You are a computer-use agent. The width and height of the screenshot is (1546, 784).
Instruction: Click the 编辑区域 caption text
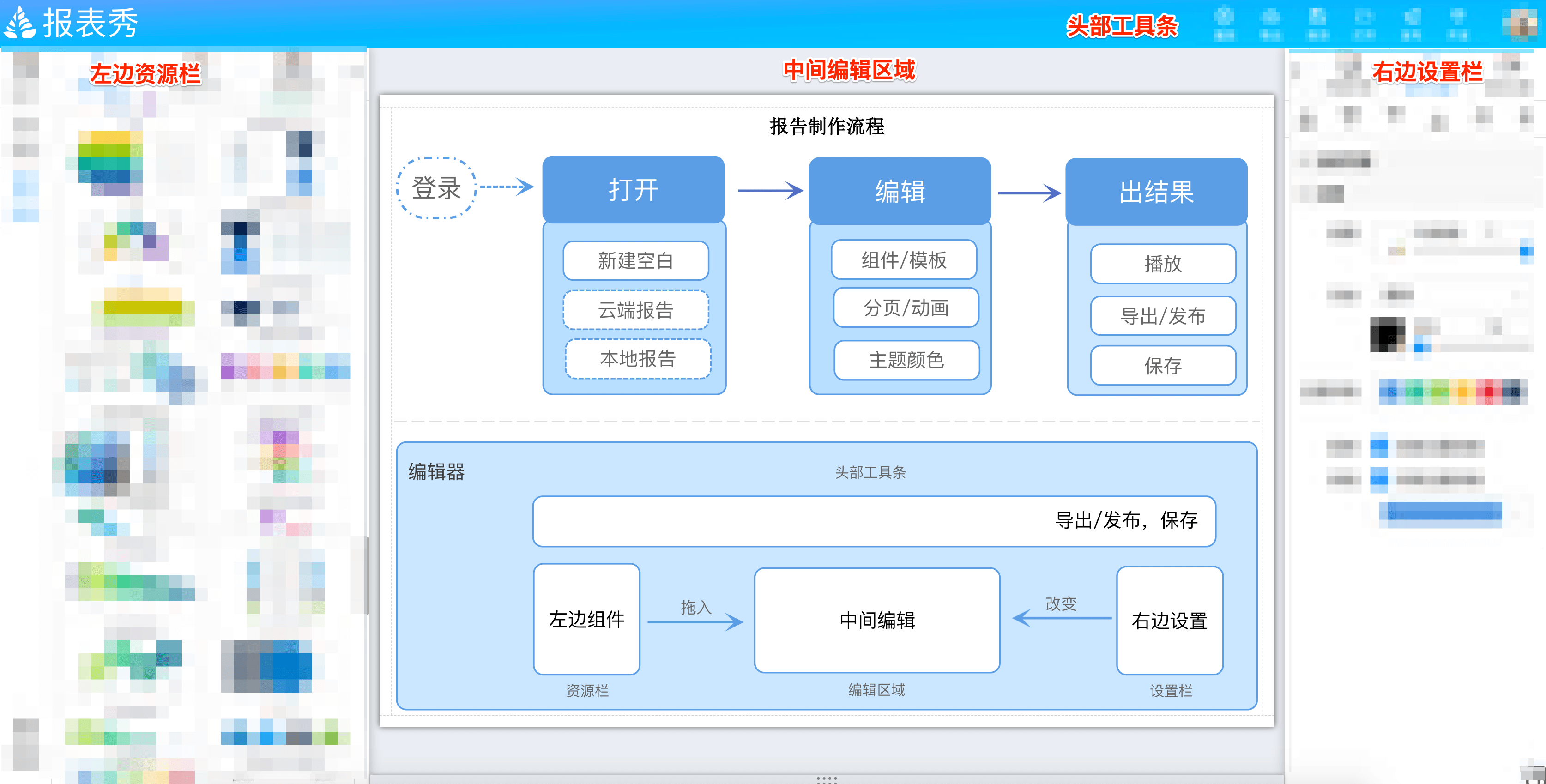(x=876, y=690)
